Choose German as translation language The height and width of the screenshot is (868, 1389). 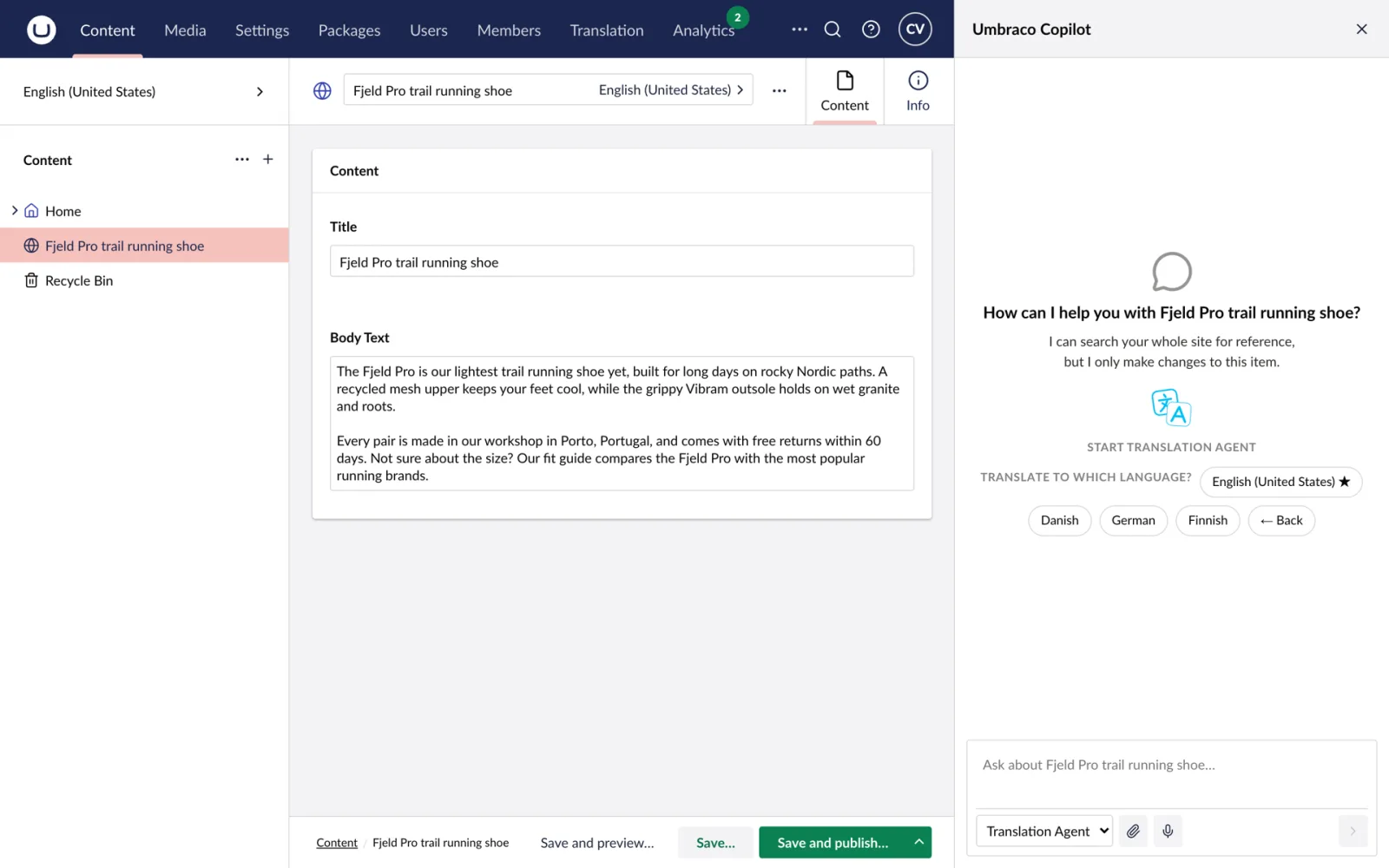[1133, 521]
